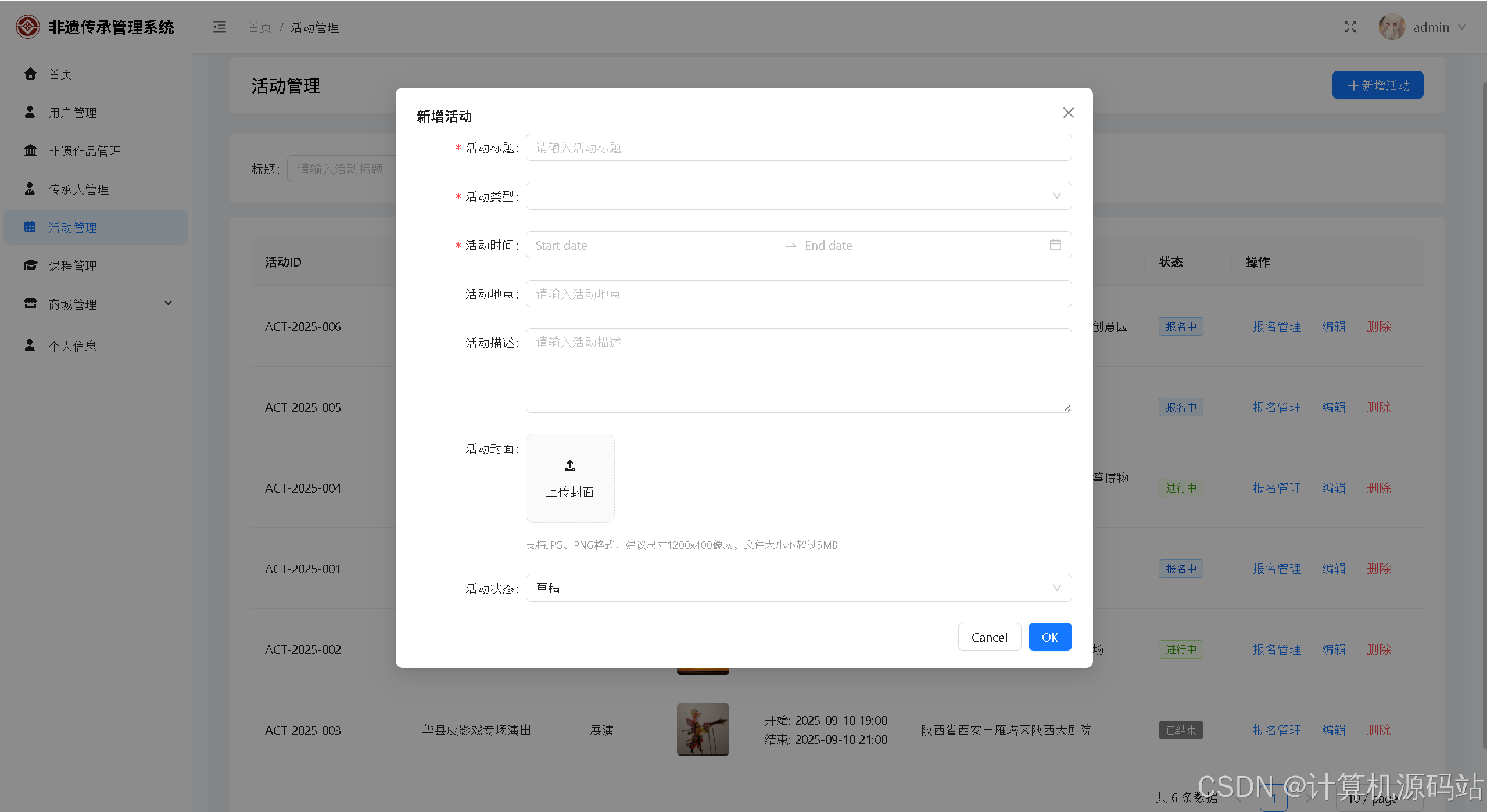This screenshot has width=1487, height=812.
Task: Select 传承人管理 menu item
Action: (78, 189)
